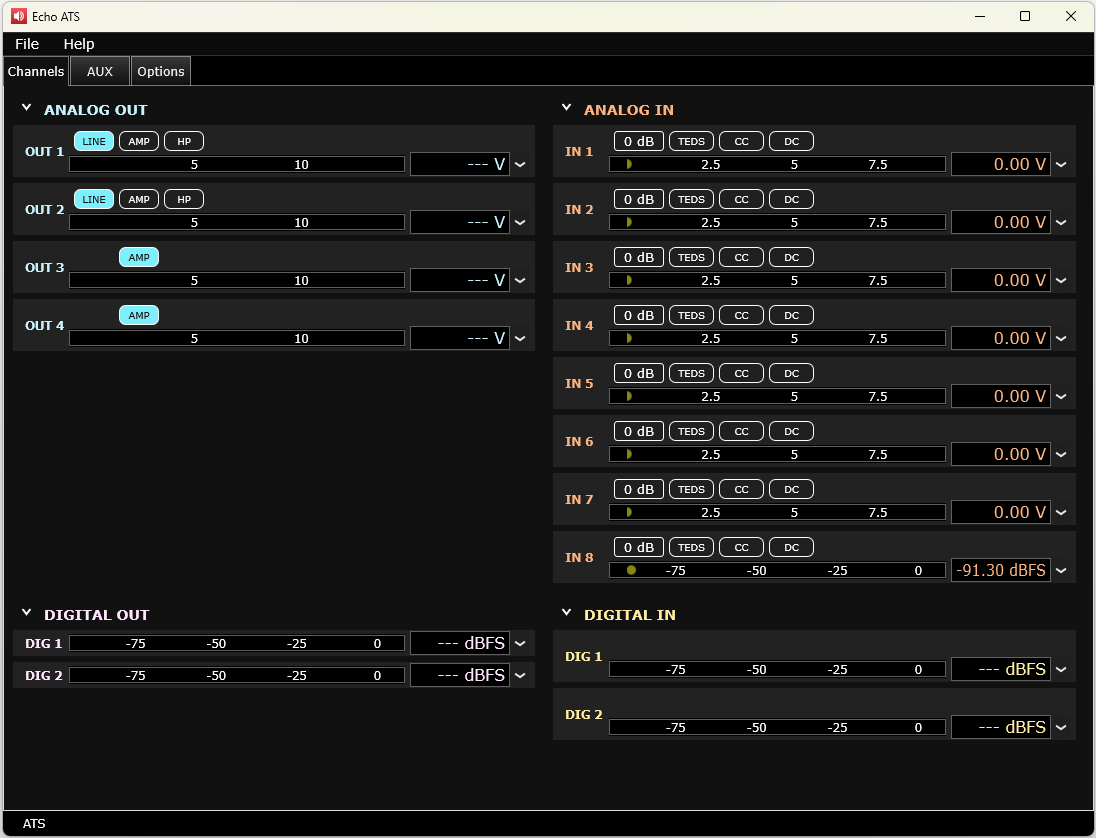Enable DC coupling on IN 5

[791, 374]
